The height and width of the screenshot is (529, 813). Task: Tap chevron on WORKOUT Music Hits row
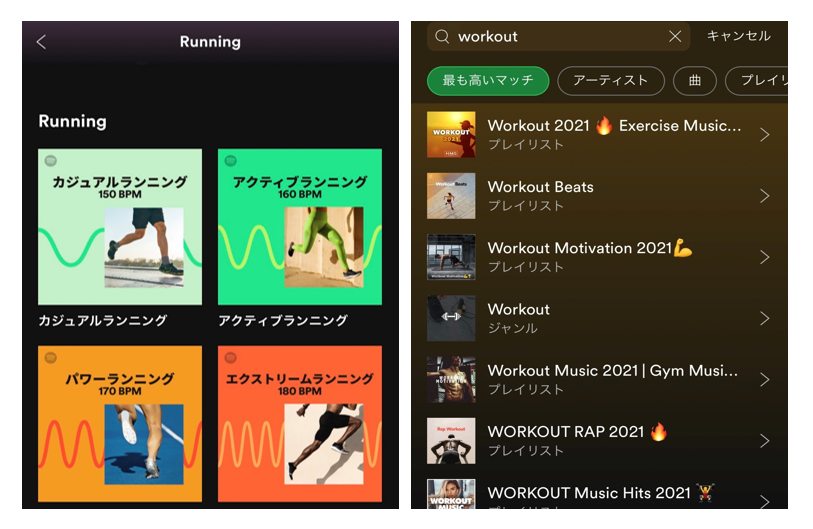[764, 501]
